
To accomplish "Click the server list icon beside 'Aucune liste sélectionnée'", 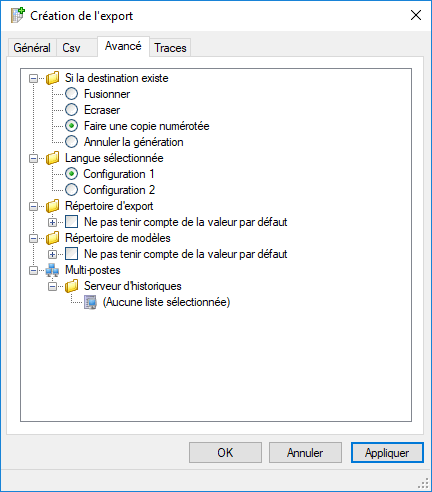I will coord(90,302).
